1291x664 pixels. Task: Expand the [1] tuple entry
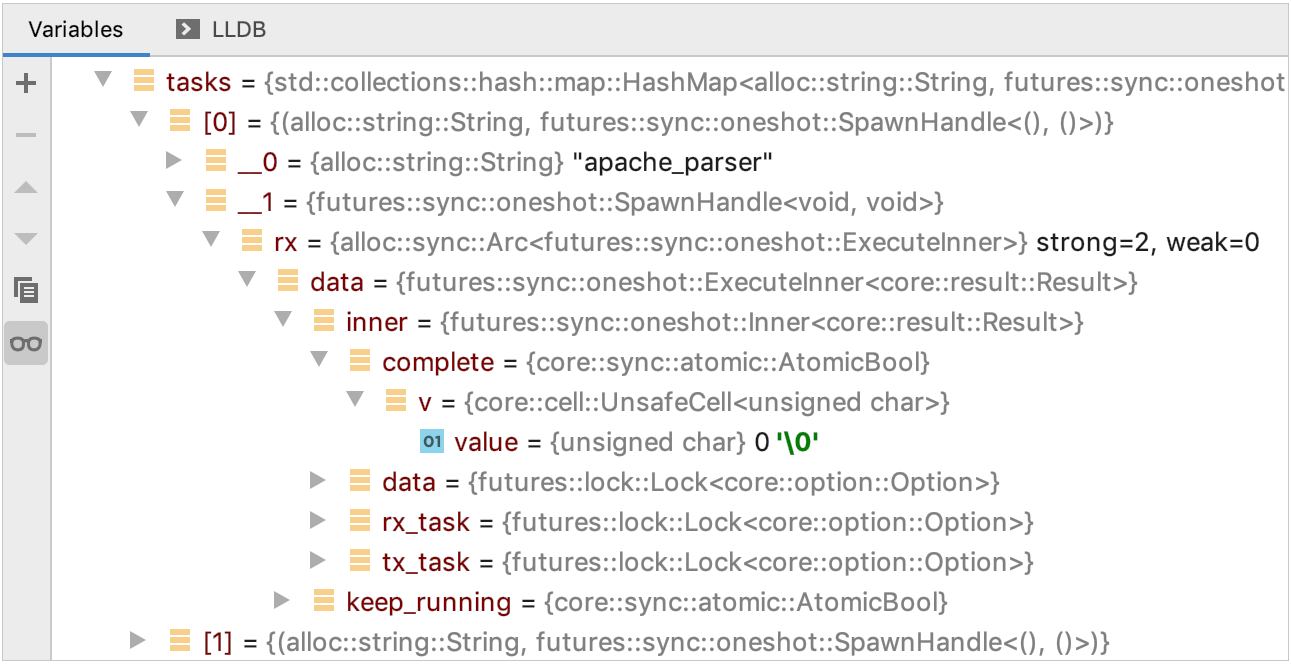tap(137, 640)
